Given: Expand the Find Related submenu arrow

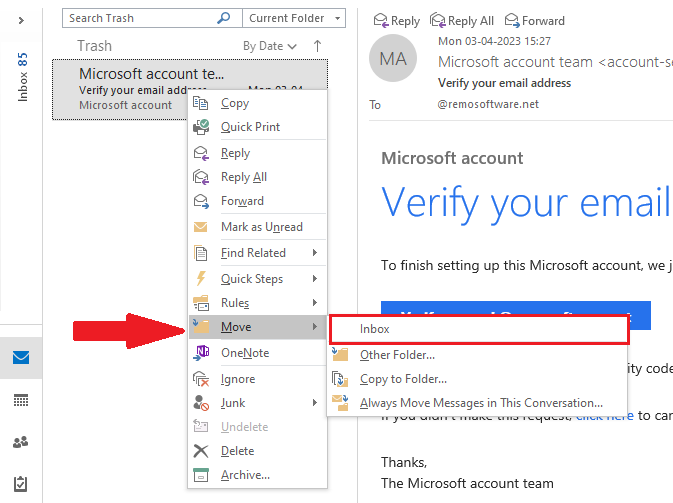Looking at the screenshot, I should (315, 253).
